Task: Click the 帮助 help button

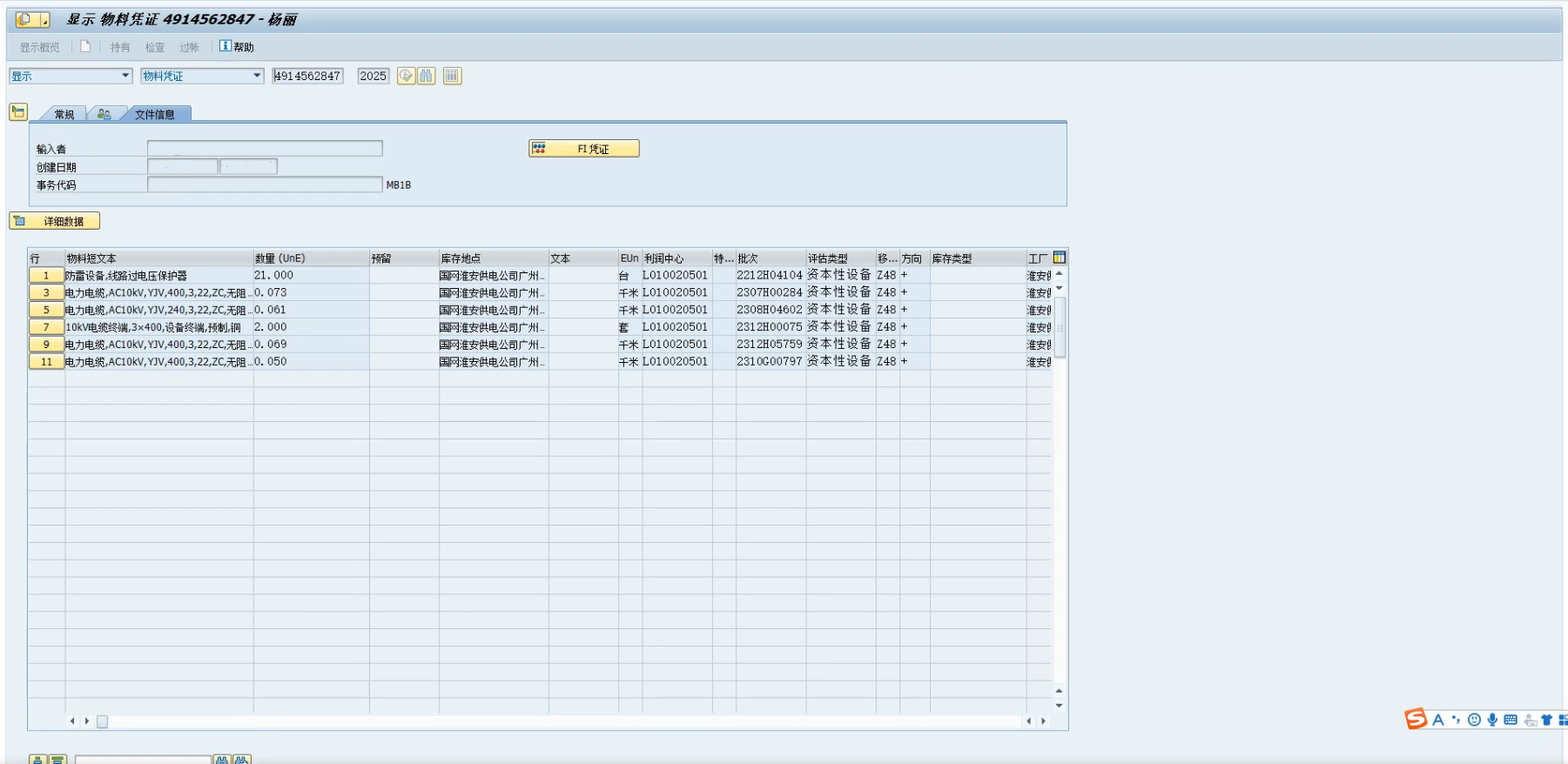Action: click(237, 47)
